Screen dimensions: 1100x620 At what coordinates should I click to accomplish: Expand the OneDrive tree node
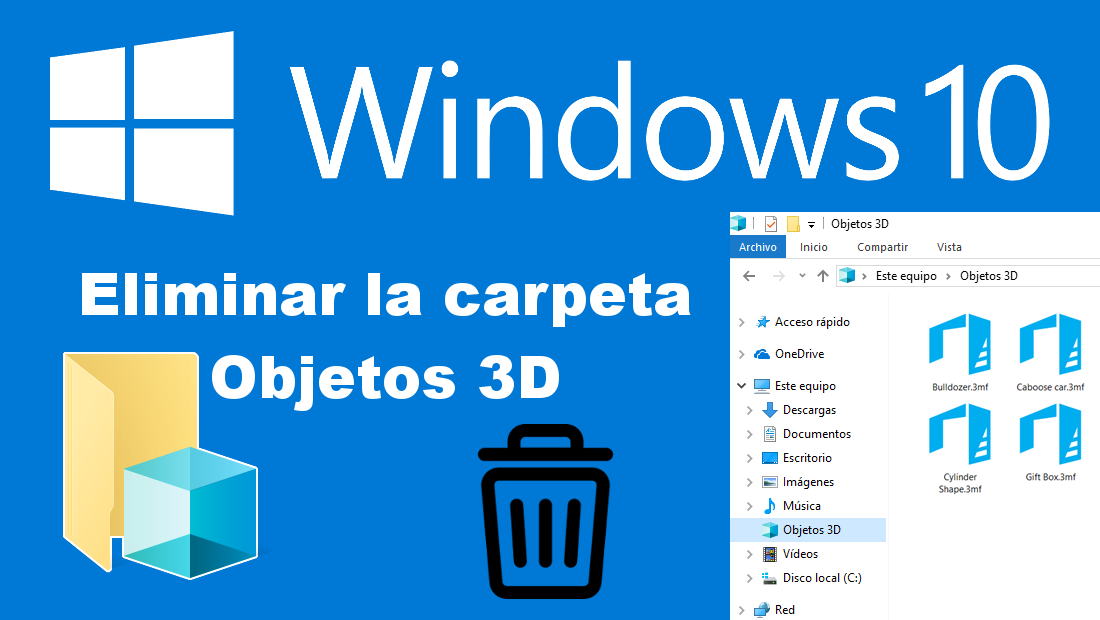(742, 354)
